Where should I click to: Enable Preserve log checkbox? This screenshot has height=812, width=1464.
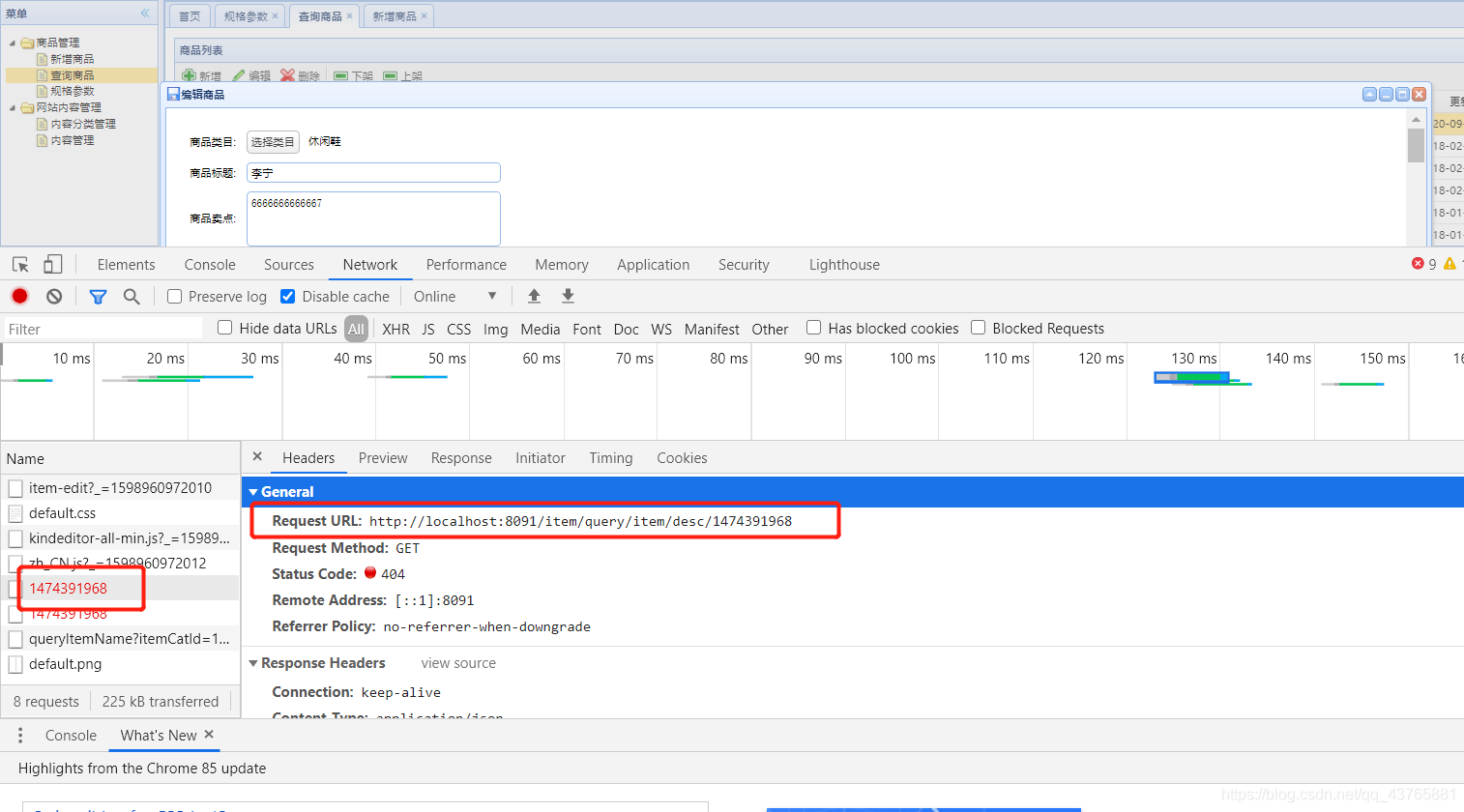pos(175,297)
